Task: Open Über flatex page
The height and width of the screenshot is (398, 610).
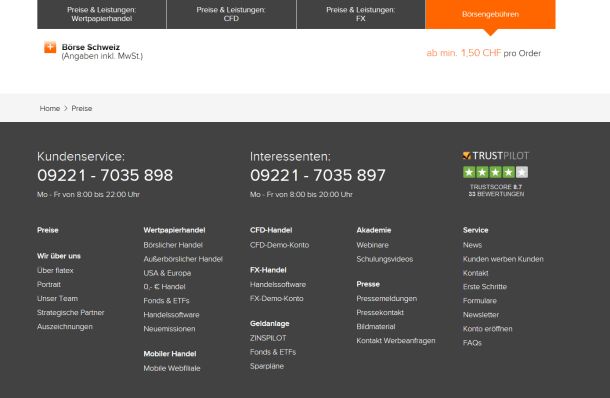Action: [55, 270]
